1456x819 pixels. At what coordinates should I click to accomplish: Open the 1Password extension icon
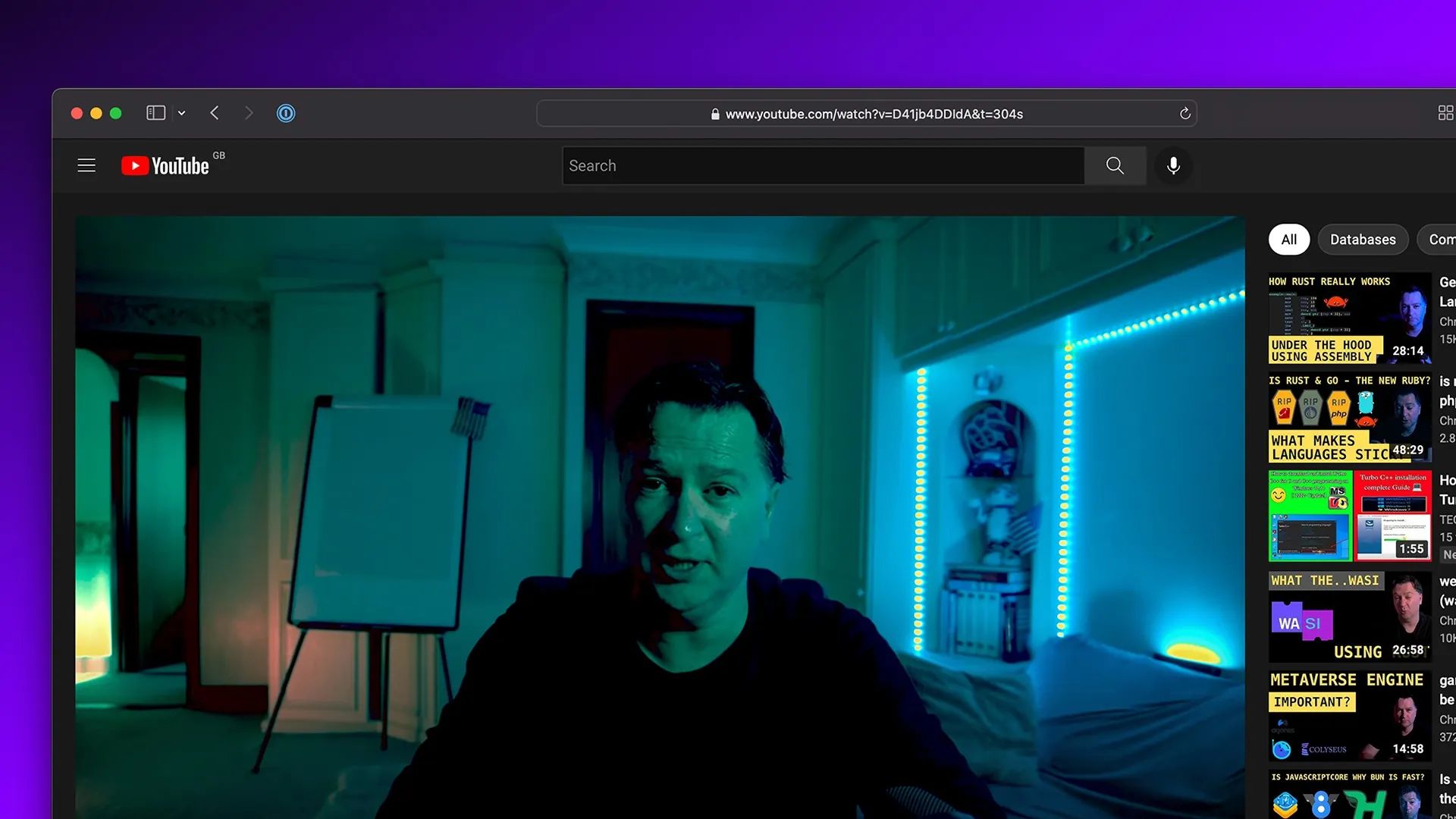pyautogui.click(x=286, y=113)
